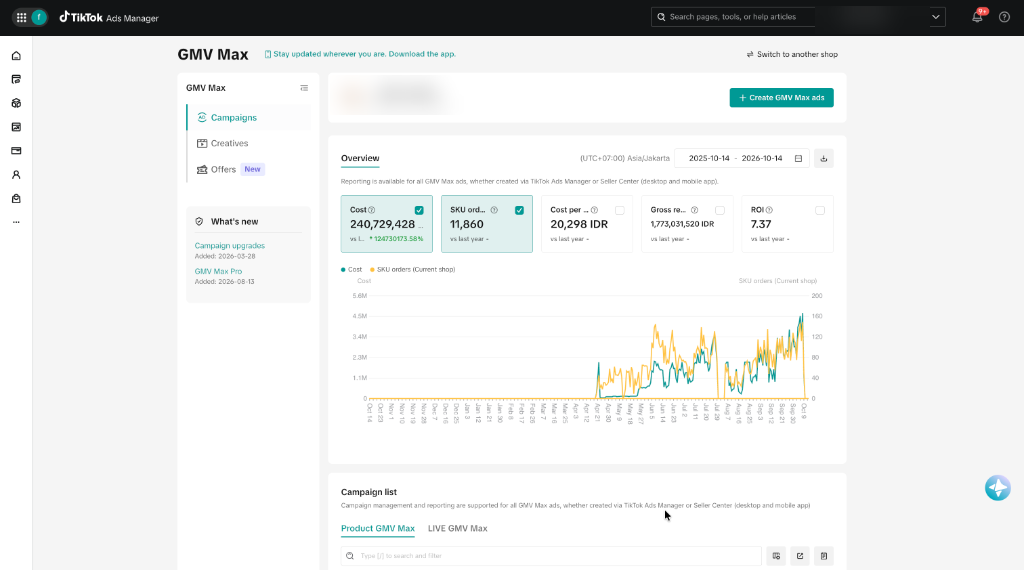Open Campaign upgrades link

point(229,245)
